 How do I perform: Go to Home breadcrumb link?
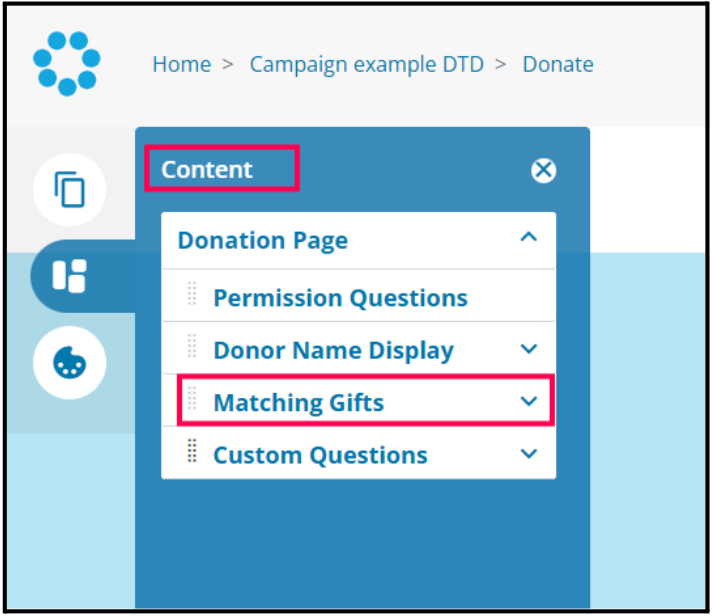181,64
